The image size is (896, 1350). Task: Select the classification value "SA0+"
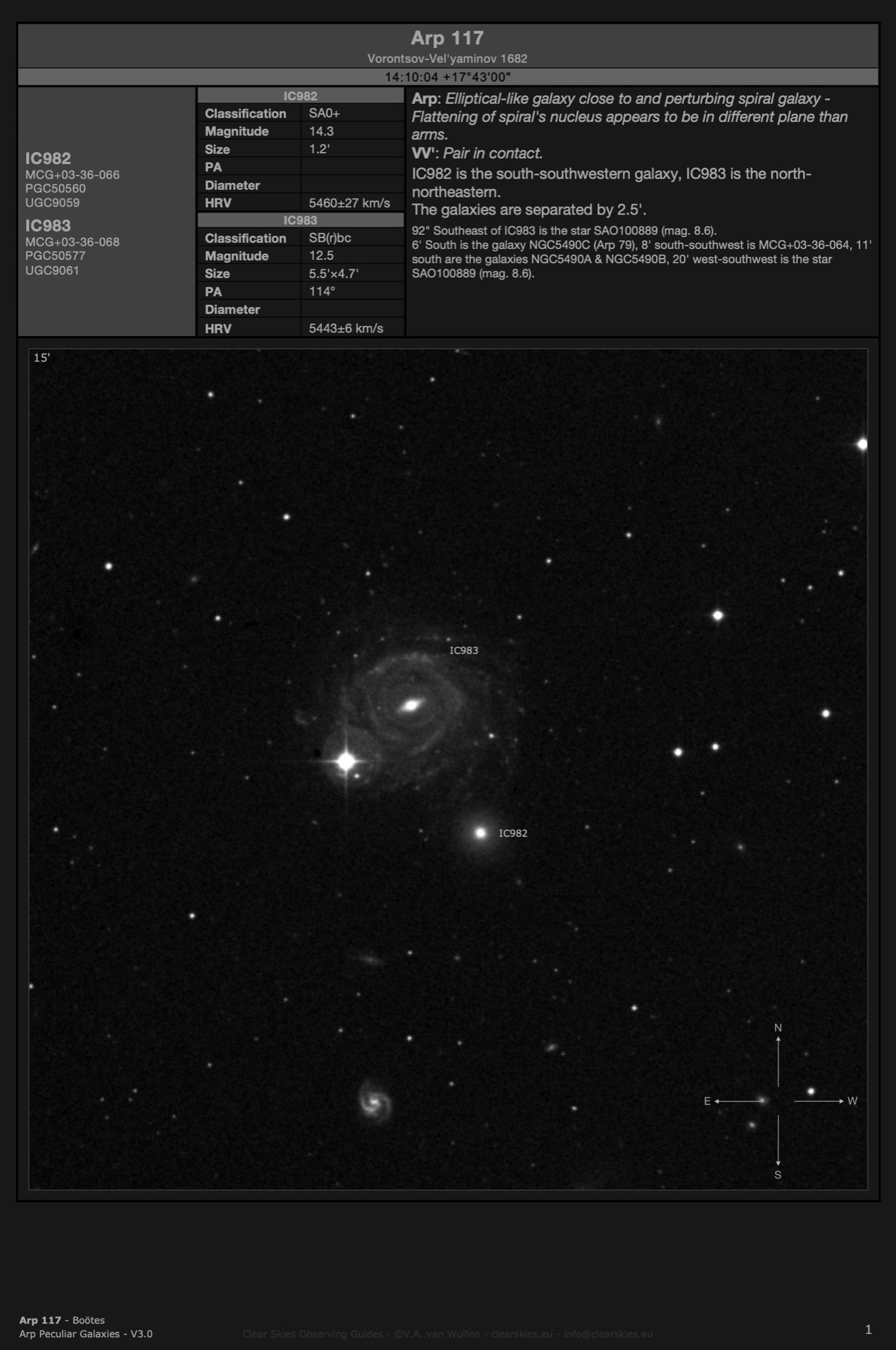coord(324,113)
